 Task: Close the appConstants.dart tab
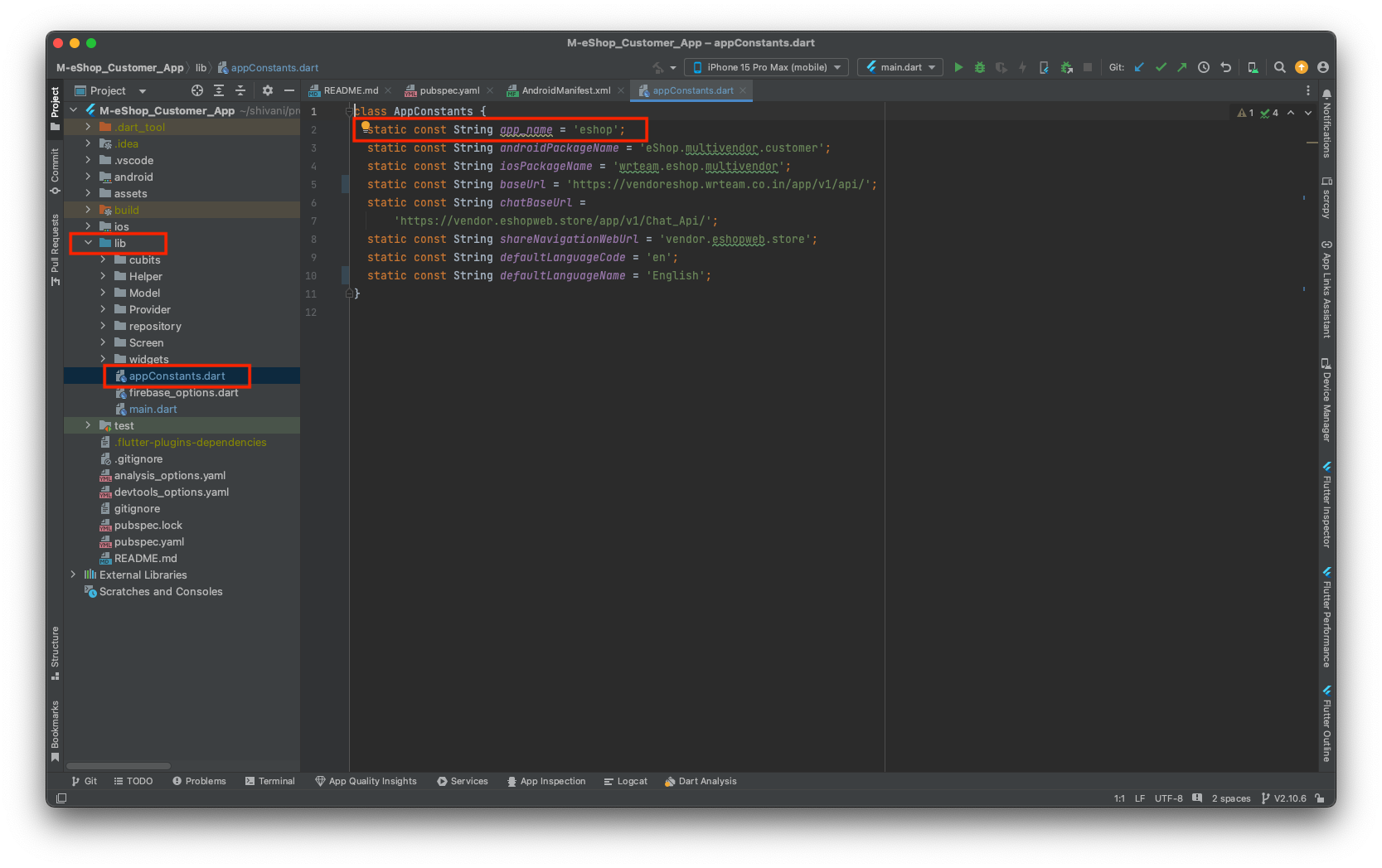click(x=743, y=90)
